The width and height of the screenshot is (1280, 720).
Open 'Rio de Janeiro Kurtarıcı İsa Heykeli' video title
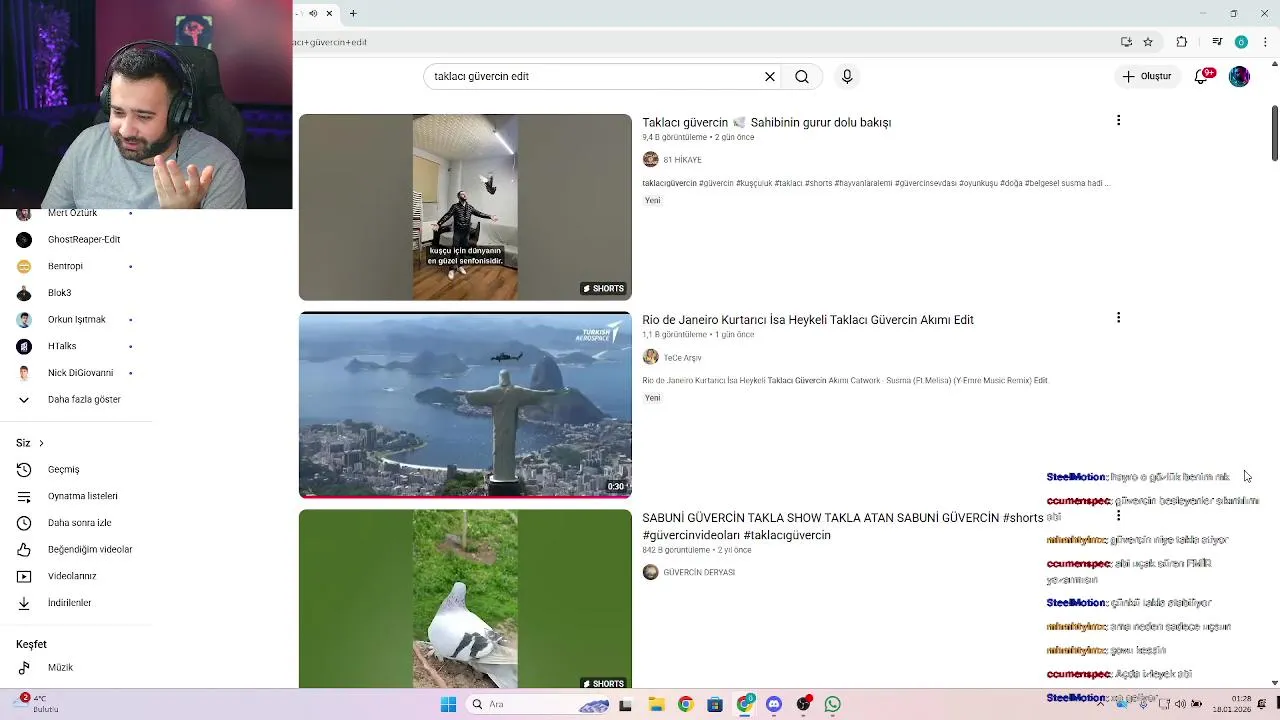tap(808, 320)
